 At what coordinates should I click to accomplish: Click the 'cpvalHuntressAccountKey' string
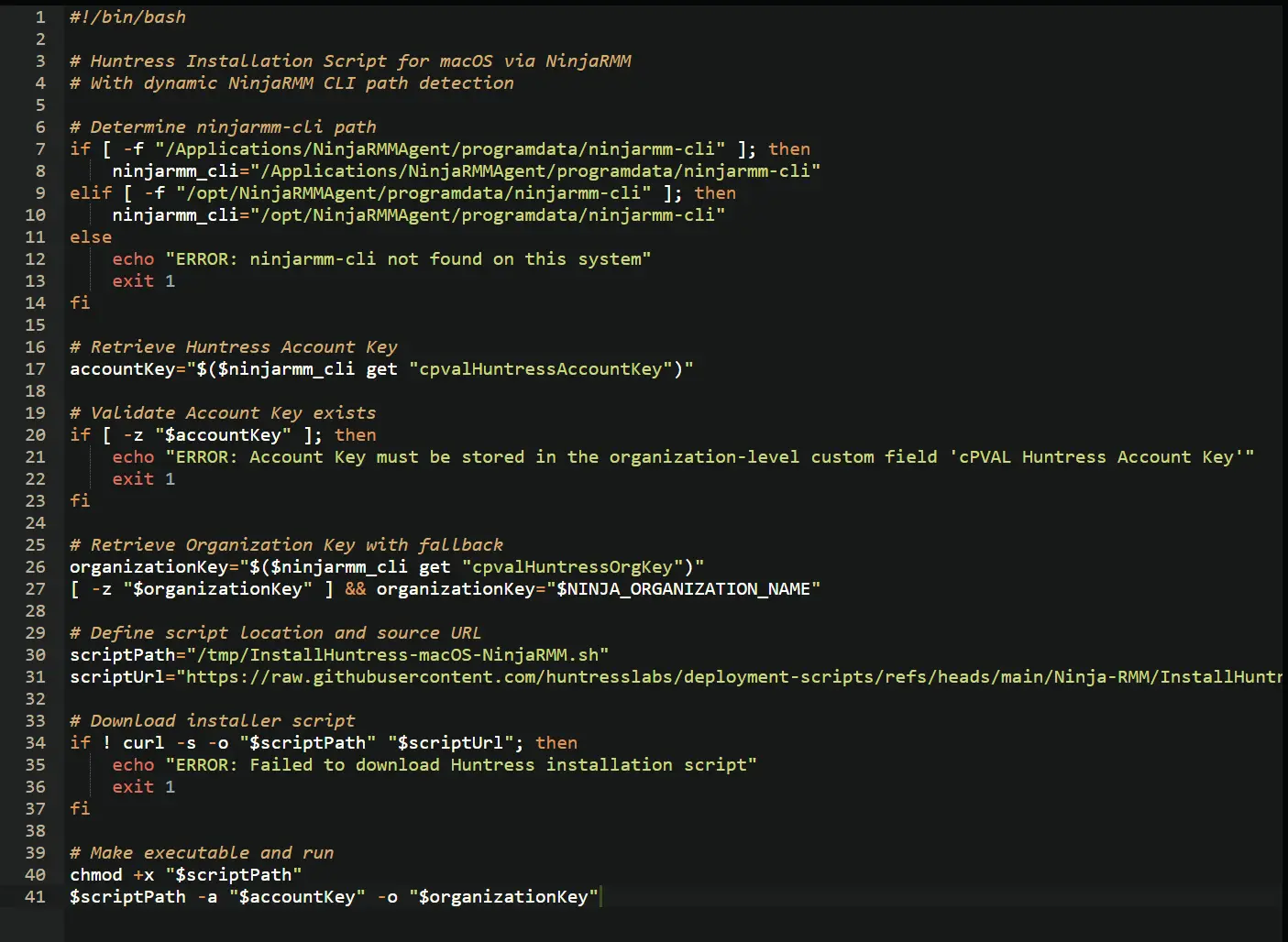541,369
